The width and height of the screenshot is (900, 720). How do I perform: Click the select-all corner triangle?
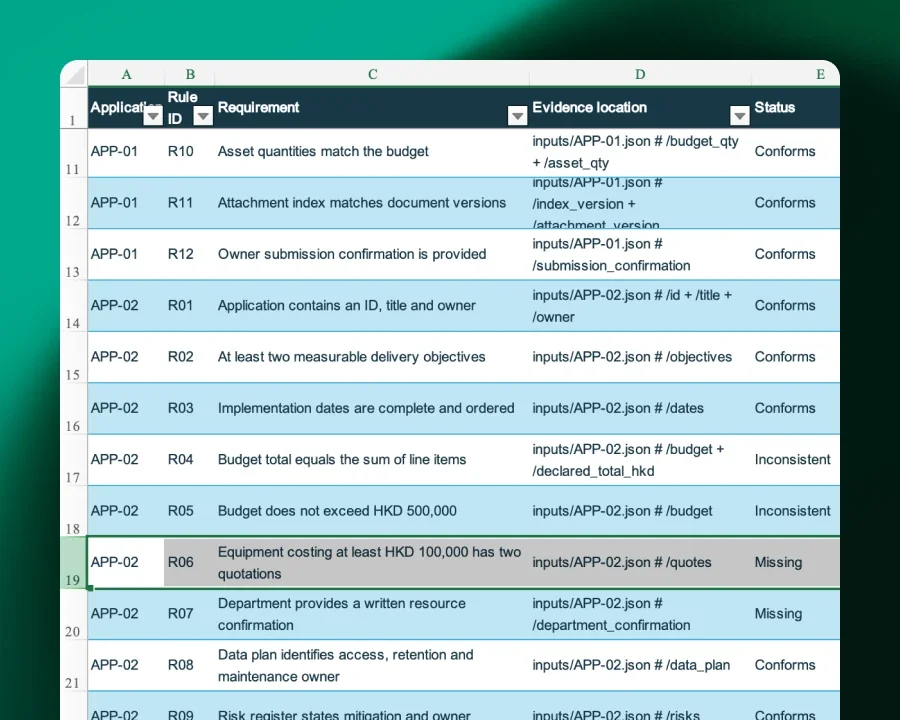[x=75, y=74]
